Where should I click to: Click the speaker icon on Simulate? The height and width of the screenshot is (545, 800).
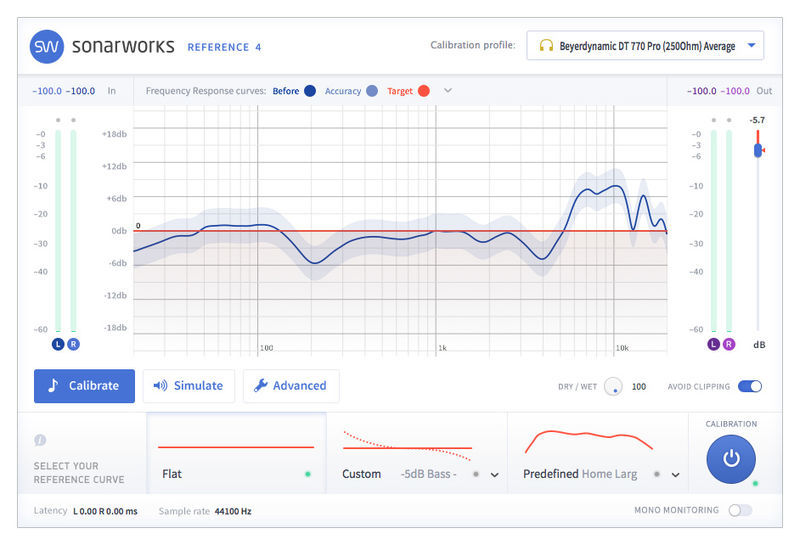click(160, 386)
